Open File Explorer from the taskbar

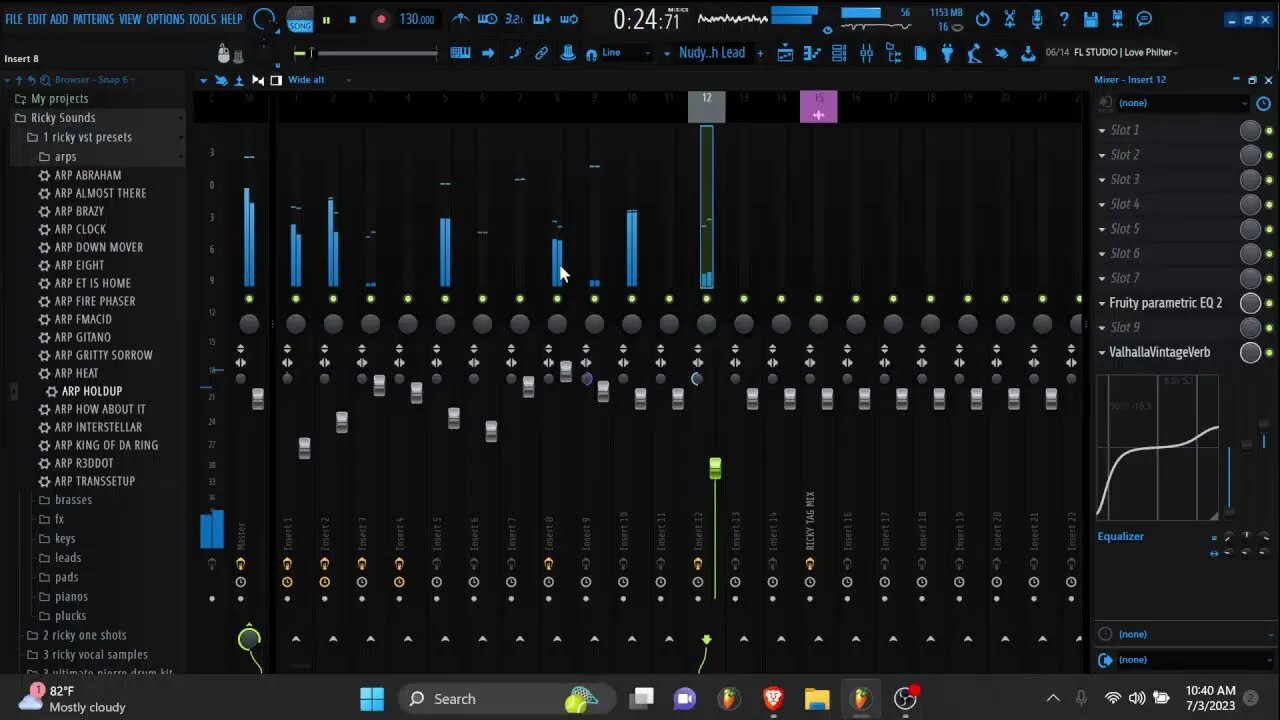[x=817, y=698]
